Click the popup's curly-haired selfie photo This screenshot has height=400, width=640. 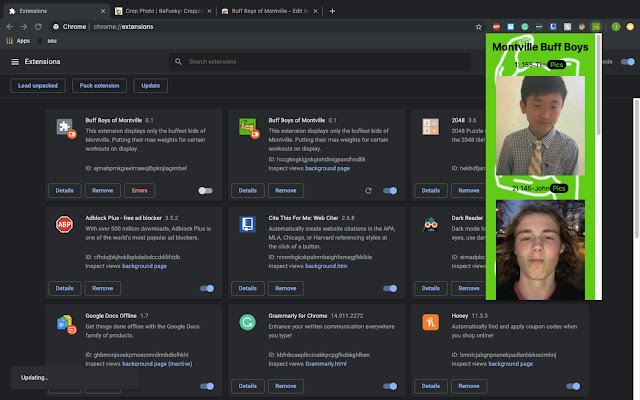(540, 250)
